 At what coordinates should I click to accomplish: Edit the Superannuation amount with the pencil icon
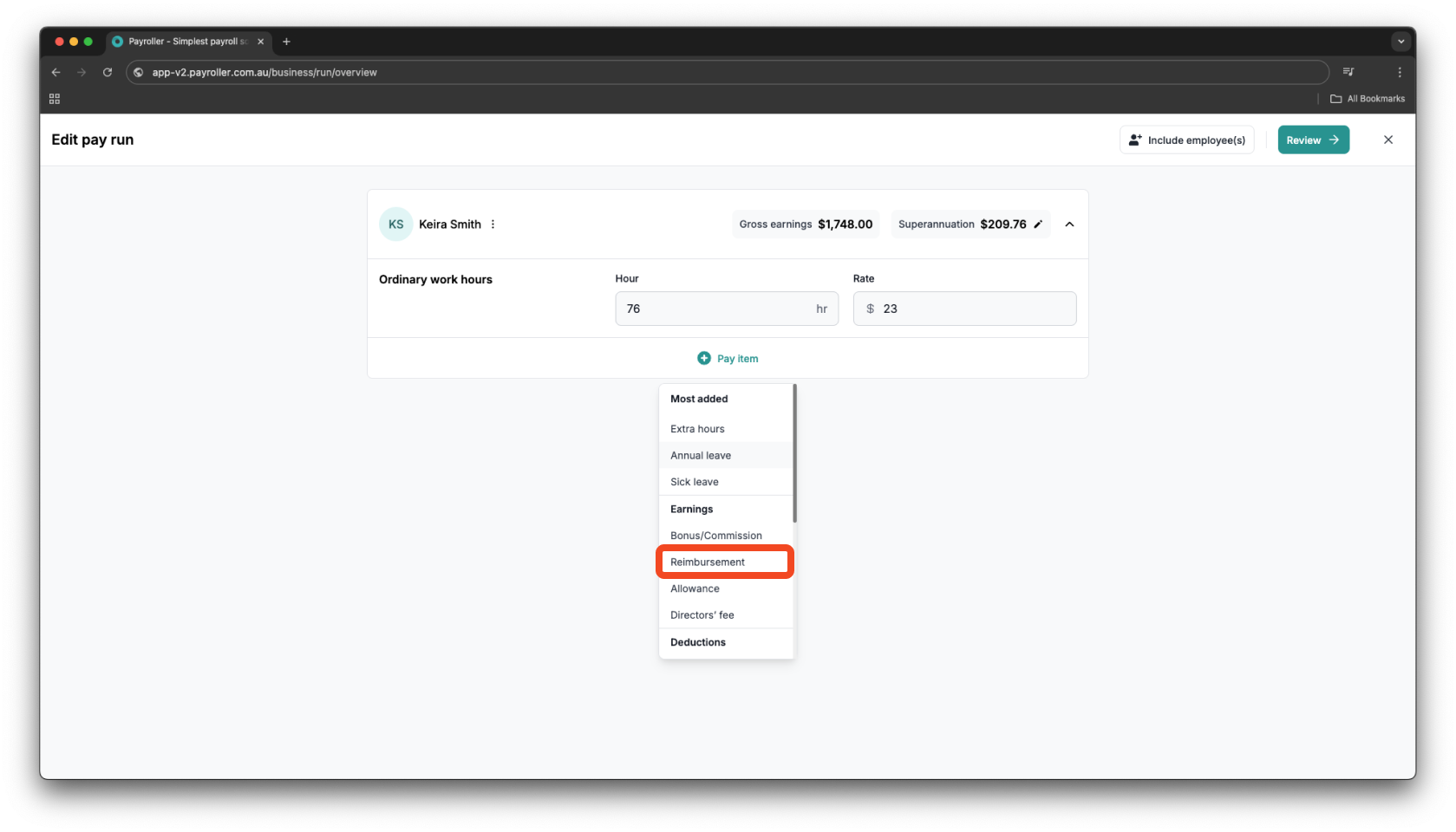coord(1039,224)
